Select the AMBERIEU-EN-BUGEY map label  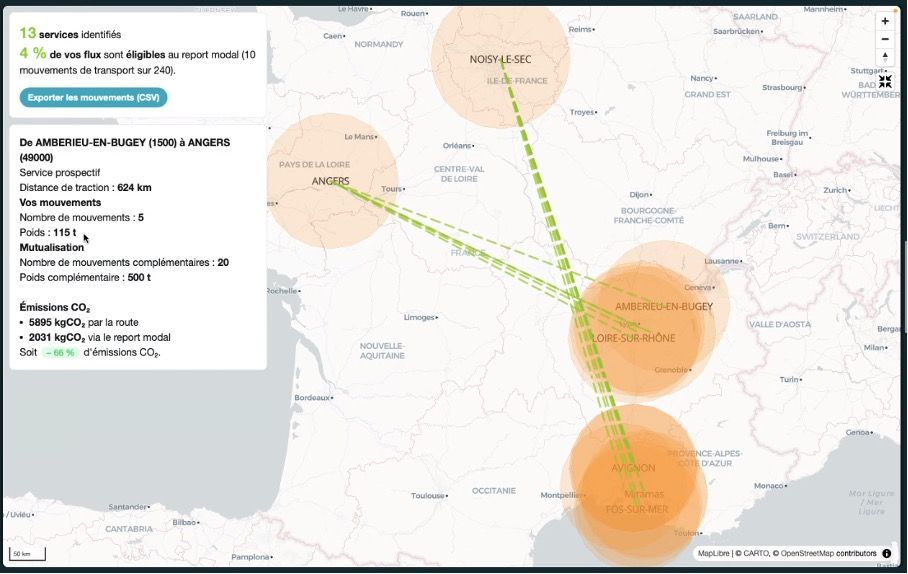[664, 306]
